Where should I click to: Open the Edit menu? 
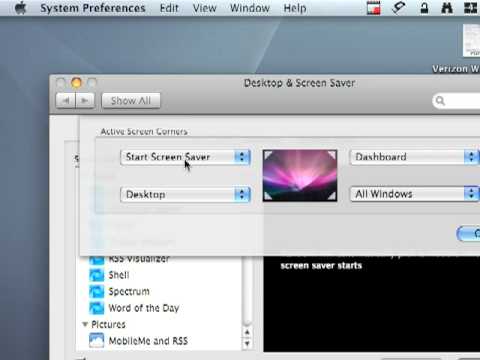tap(169, 8)
